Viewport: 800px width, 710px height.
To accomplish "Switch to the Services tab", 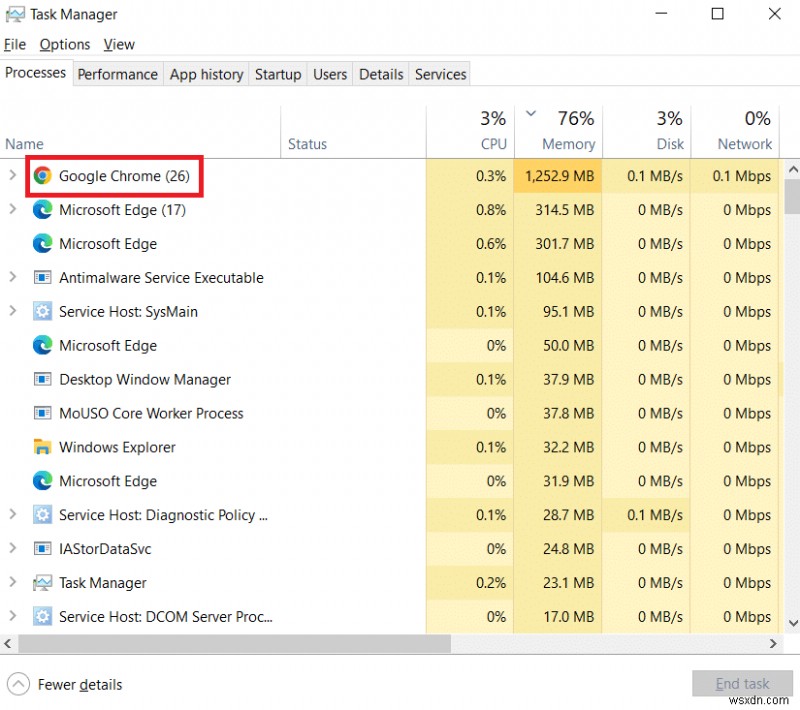I will tap(440, 74).
